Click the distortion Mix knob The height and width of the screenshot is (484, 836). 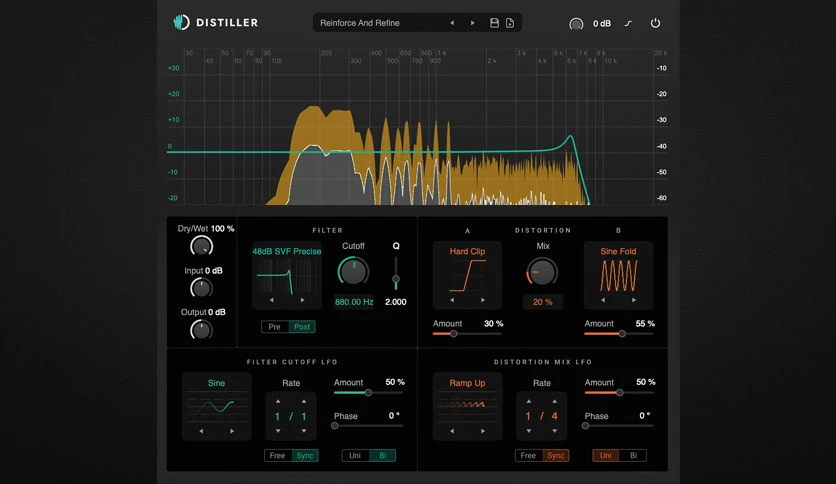click(542, 272)
